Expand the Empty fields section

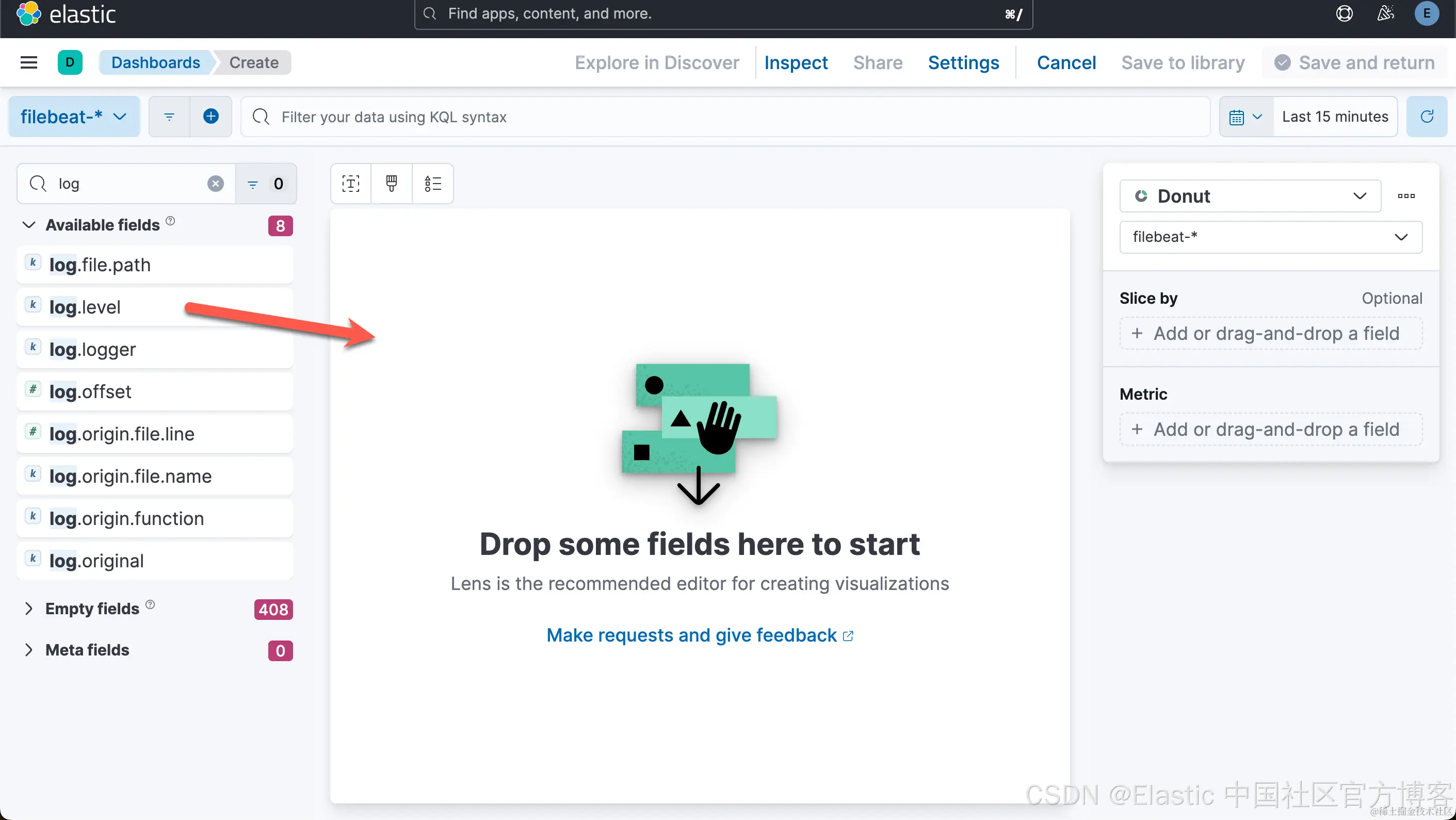coord(29,609)
